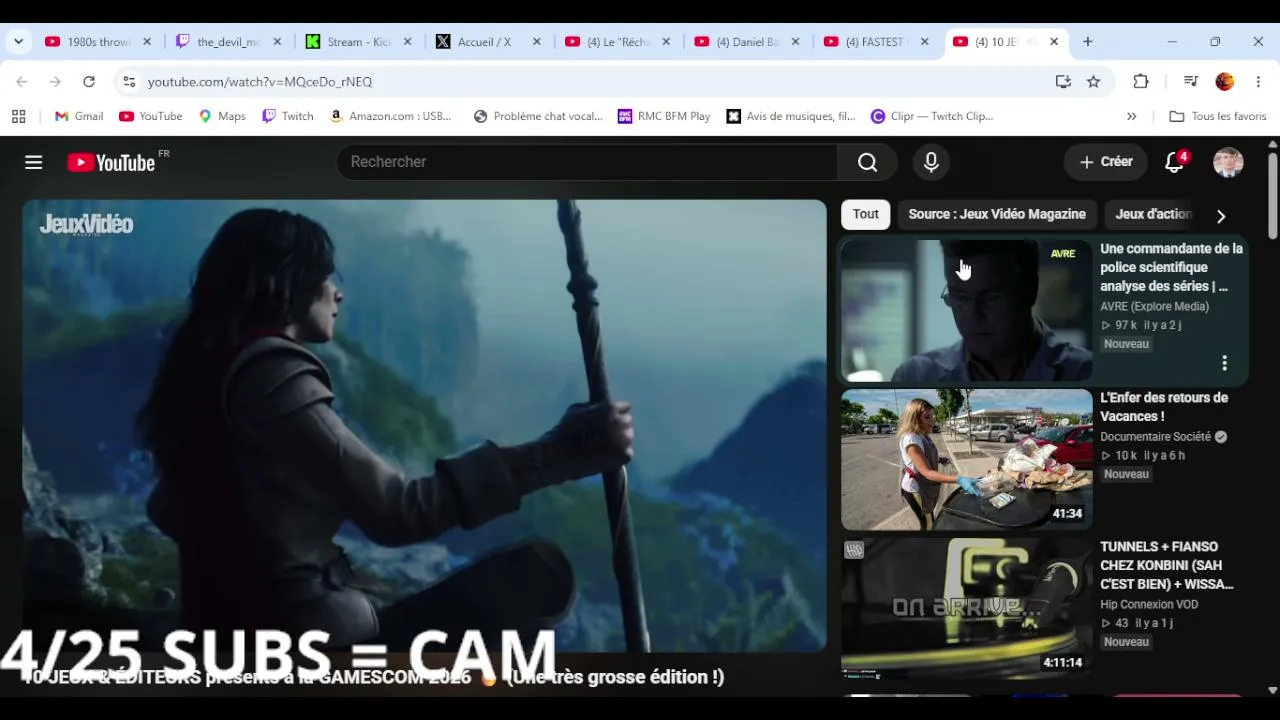Open the Amazon.com bookmark
The image size is (1280, 720).
391,116
